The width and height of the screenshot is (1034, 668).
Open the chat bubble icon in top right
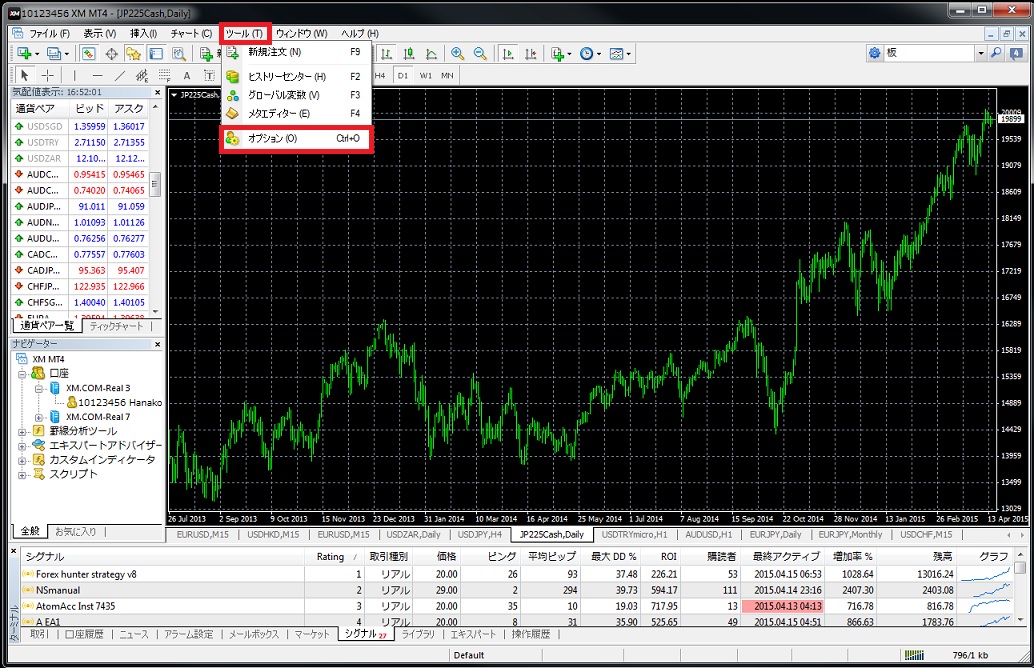(x=1016, y=53)
